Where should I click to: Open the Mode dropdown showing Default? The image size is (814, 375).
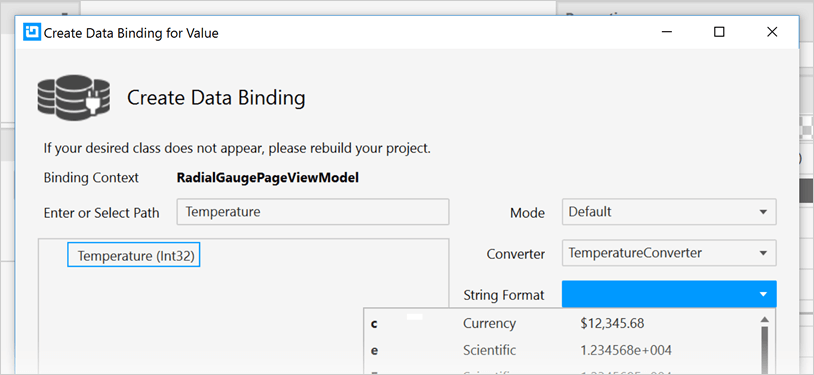tap(669, 212)
